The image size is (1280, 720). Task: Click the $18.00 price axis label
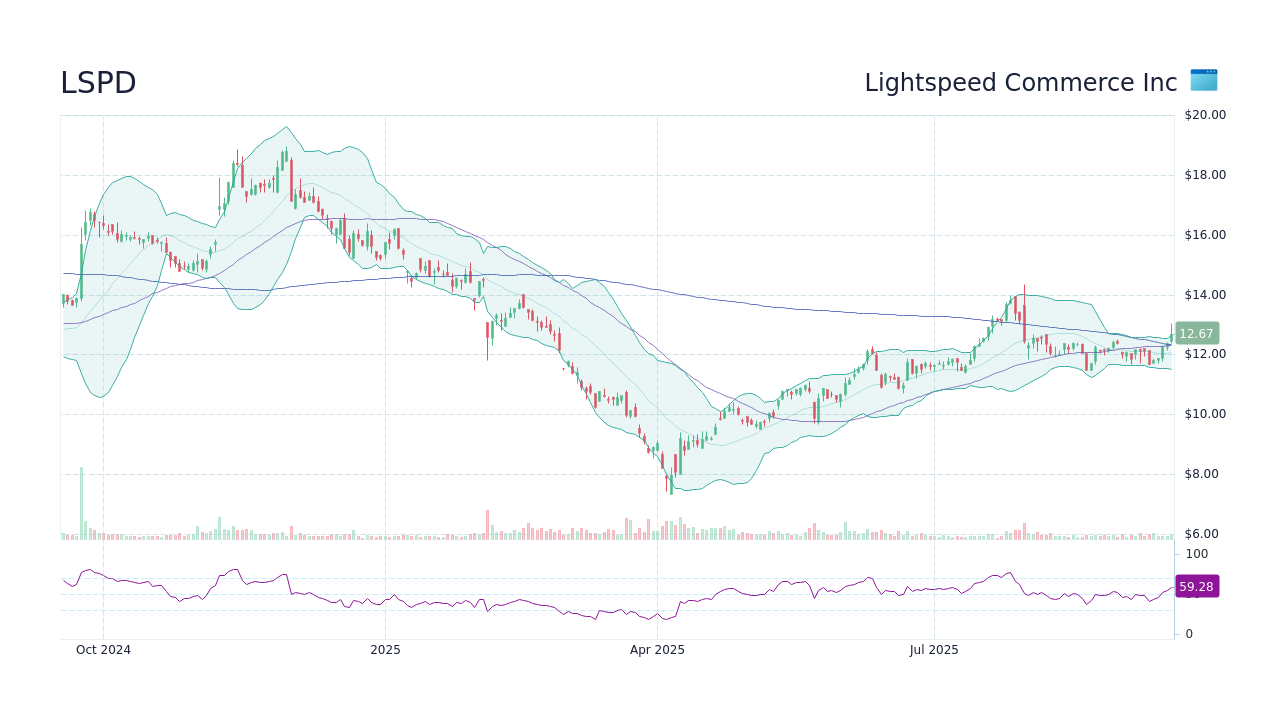[x=1205, y=175]
